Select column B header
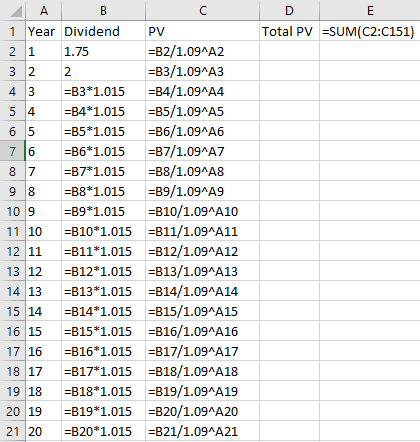420x442 pixels. point(103,11)
